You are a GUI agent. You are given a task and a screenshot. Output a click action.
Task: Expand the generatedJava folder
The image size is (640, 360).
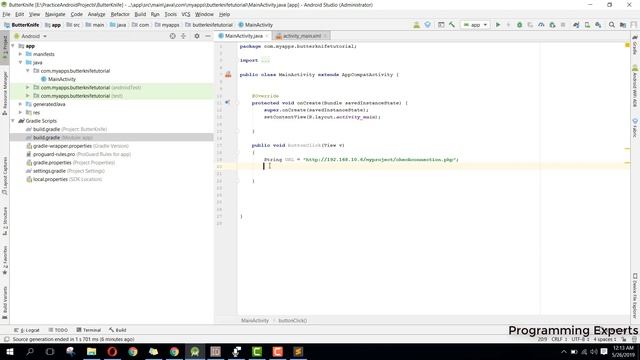(x=20, y=104)
